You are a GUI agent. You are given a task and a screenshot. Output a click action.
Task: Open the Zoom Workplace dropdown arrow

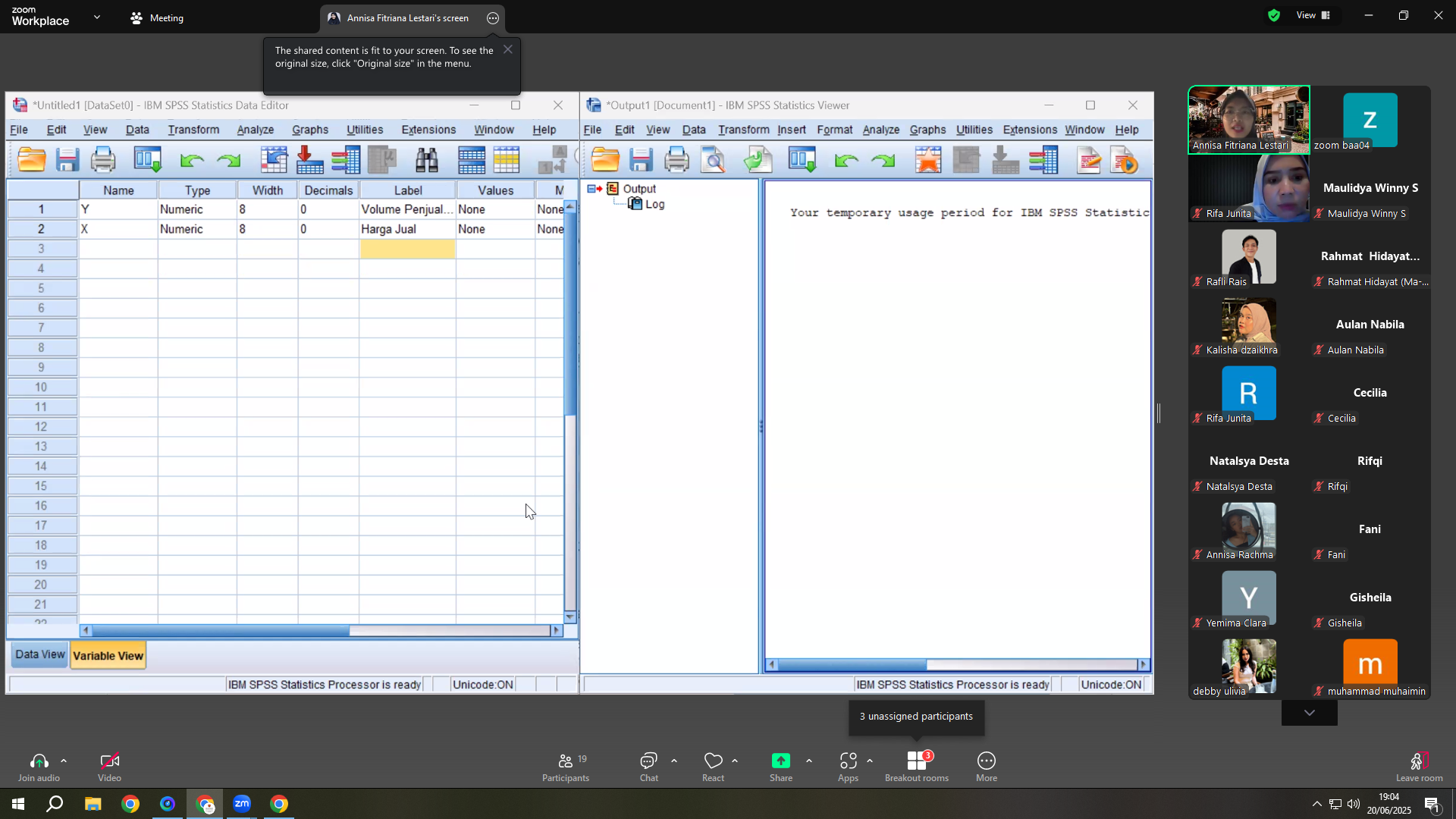pyautogui.click(x=97, y=17)
